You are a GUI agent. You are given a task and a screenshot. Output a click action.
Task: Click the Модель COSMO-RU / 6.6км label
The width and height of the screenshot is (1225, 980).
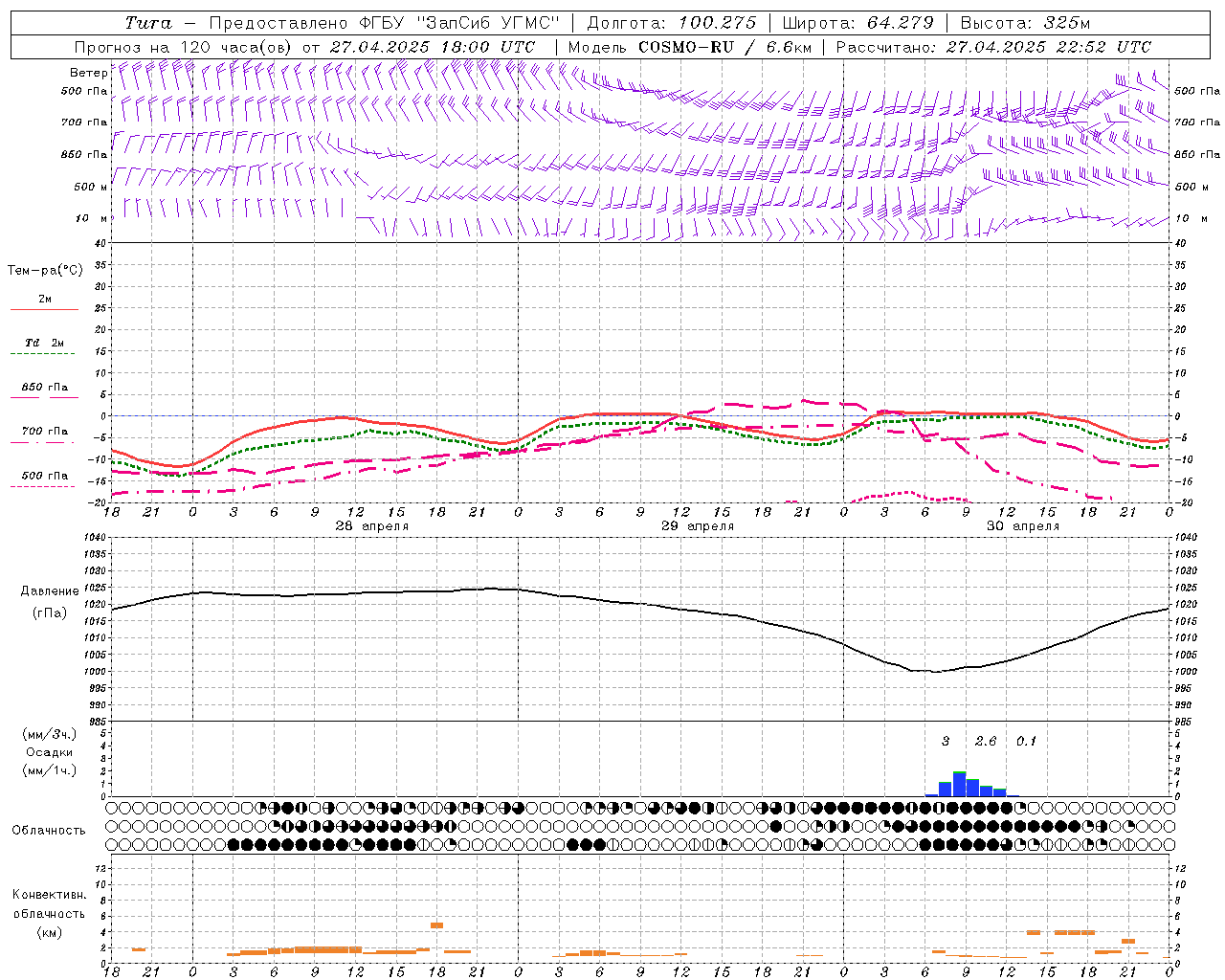pos(689,47)
